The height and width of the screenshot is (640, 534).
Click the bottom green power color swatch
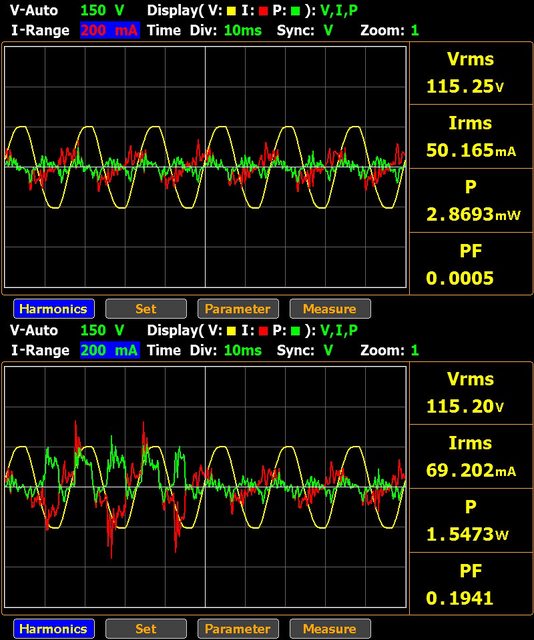point(295,331)
